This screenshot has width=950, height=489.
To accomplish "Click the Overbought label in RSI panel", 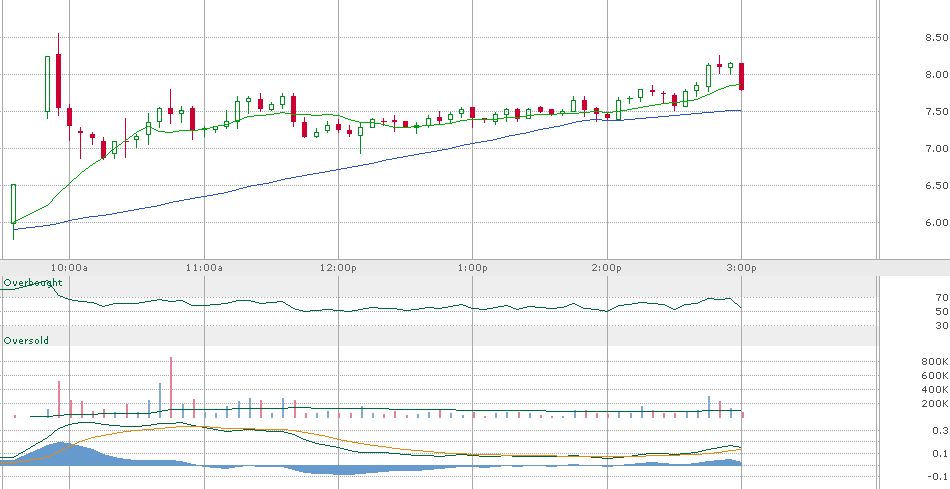I will (33, 283).
